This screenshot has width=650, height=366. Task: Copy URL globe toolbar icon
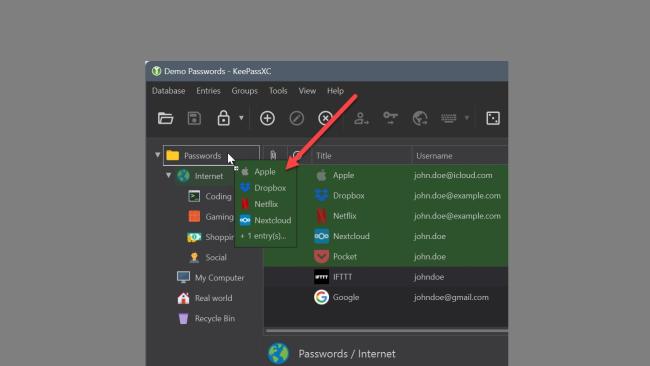(420, 119)
